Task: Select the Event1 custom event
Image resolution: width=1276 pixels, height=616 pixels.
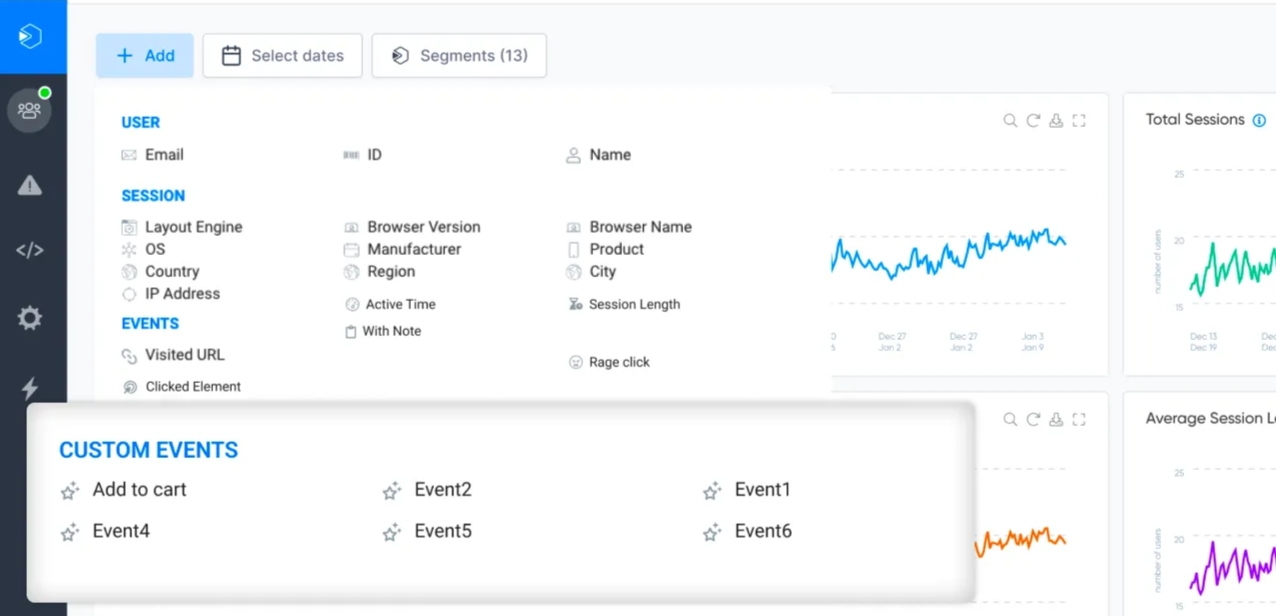Action: click(747, 490)
